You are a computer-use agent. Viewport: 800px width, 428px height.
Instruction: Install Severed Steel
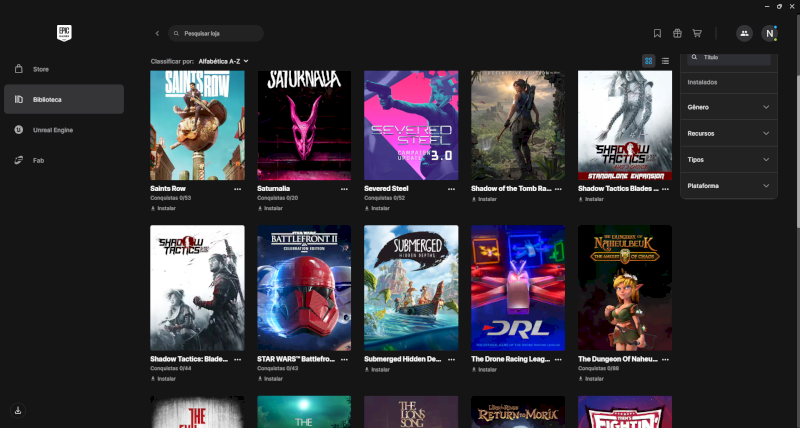coord(377,208)
